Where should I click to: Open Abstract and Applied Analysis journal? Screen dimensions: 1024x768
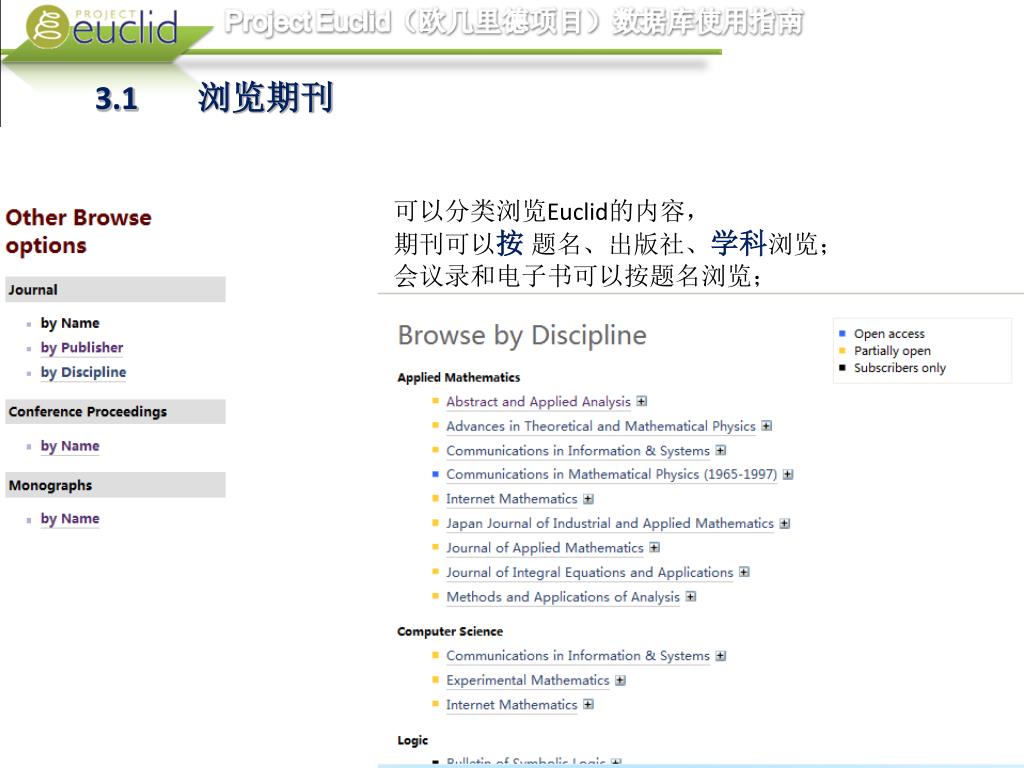coord(538,402)
